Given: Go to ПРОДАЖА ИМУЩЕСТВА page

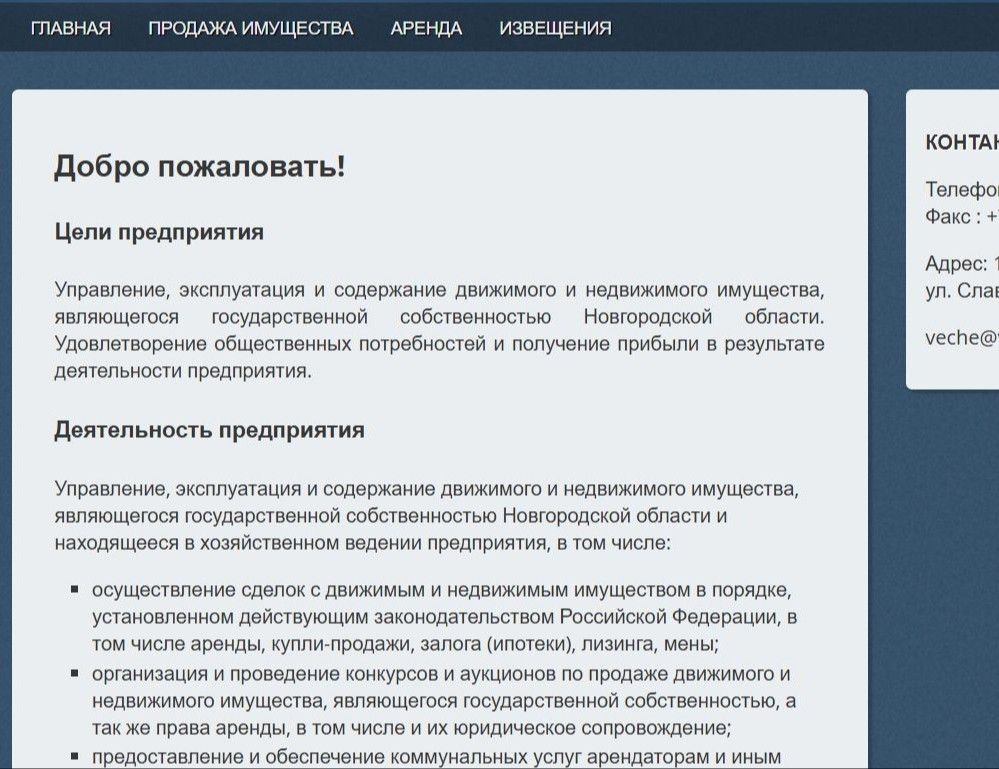Looking at the screenshot, I should [250, 28].
